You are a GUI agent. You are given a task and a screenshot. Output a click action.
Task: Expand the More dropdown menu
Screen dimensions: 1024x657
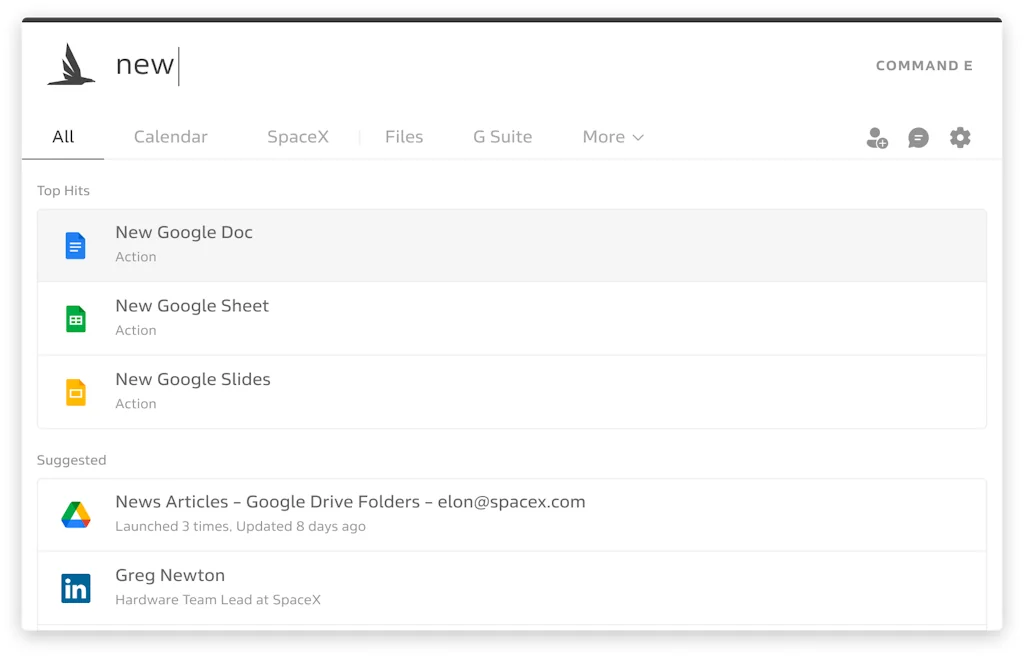point(613,137)
